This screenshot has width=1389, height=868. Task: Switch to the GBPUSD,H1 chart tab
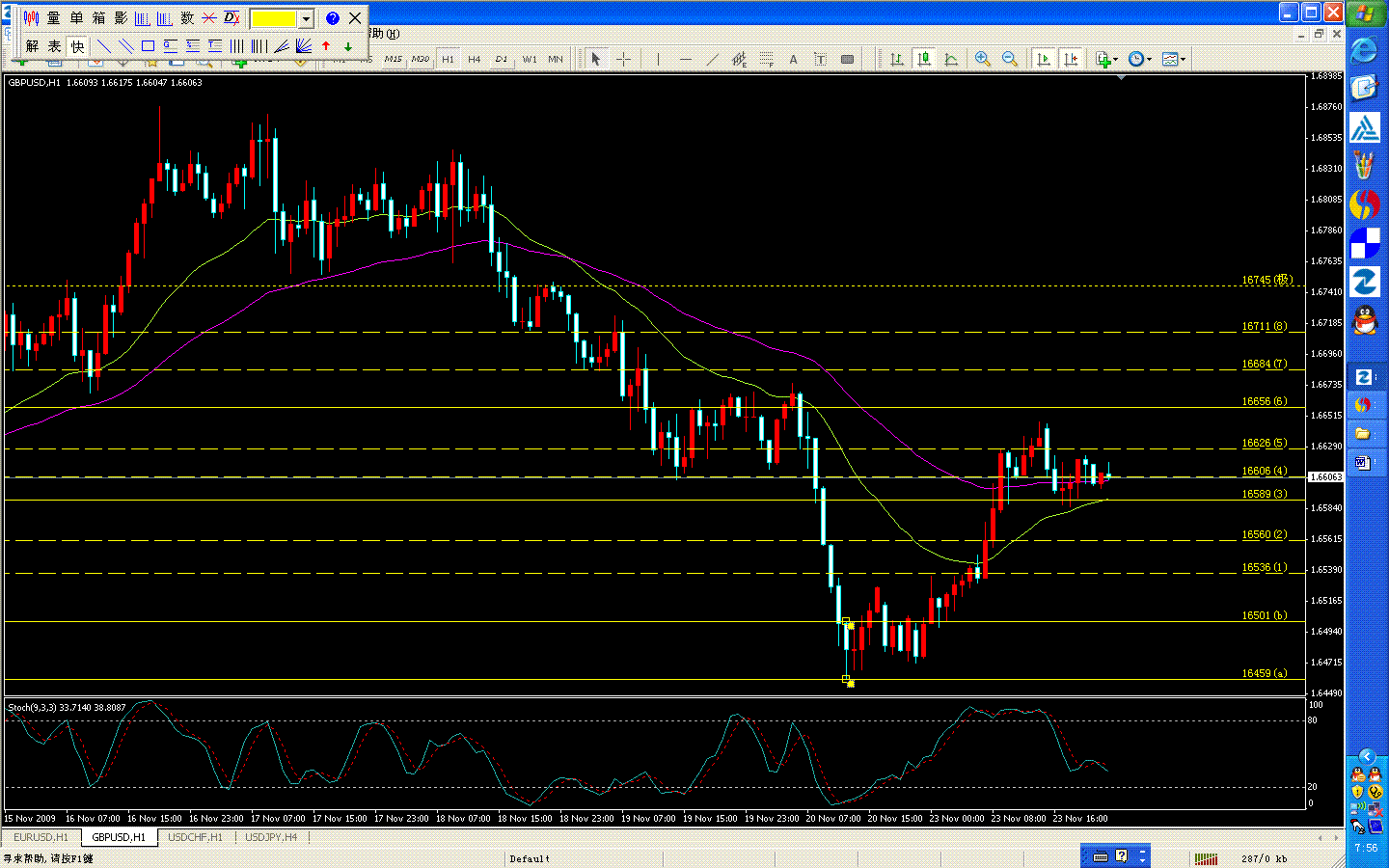click(x=119, y=837)
